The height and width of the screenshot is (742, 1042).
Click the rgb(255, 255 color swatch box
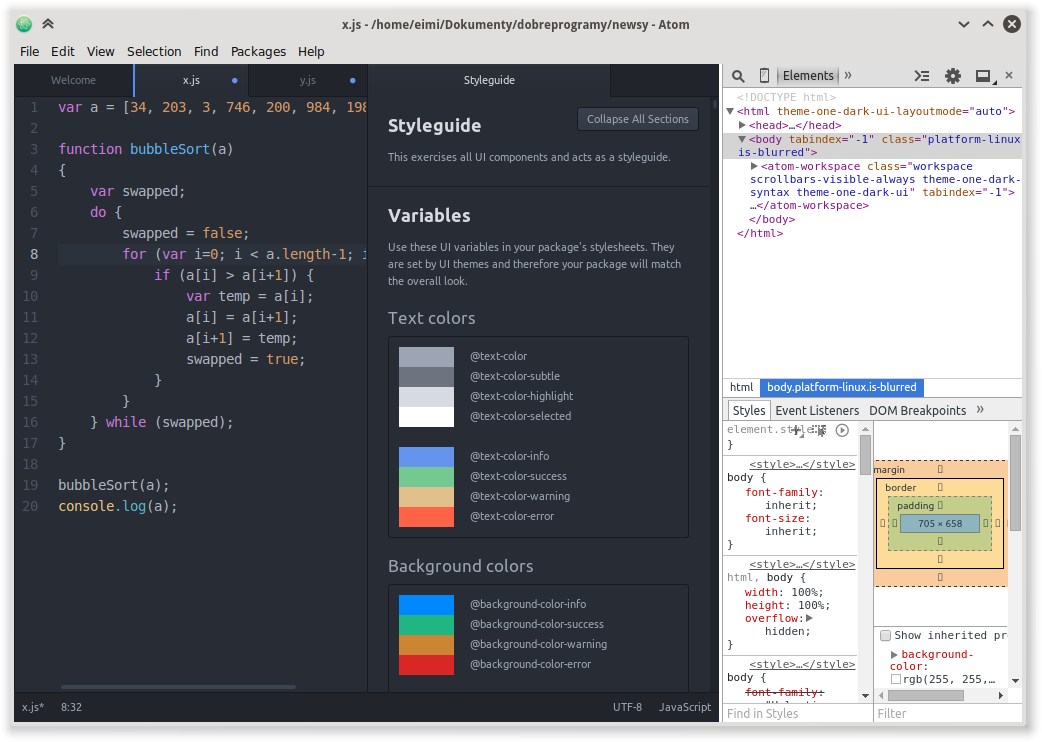pos(896,679)
